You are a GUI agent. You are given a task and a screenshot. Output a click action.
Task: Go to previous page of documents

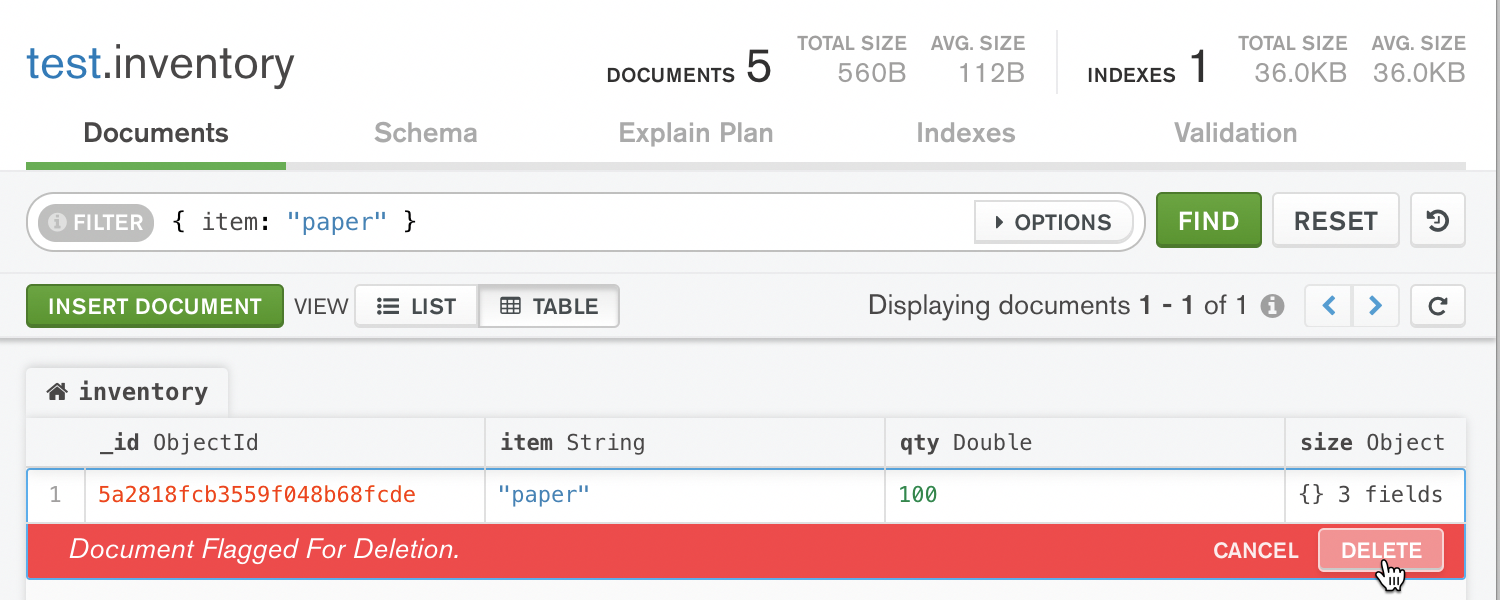pyautogui.click(x=1329, y=306)
